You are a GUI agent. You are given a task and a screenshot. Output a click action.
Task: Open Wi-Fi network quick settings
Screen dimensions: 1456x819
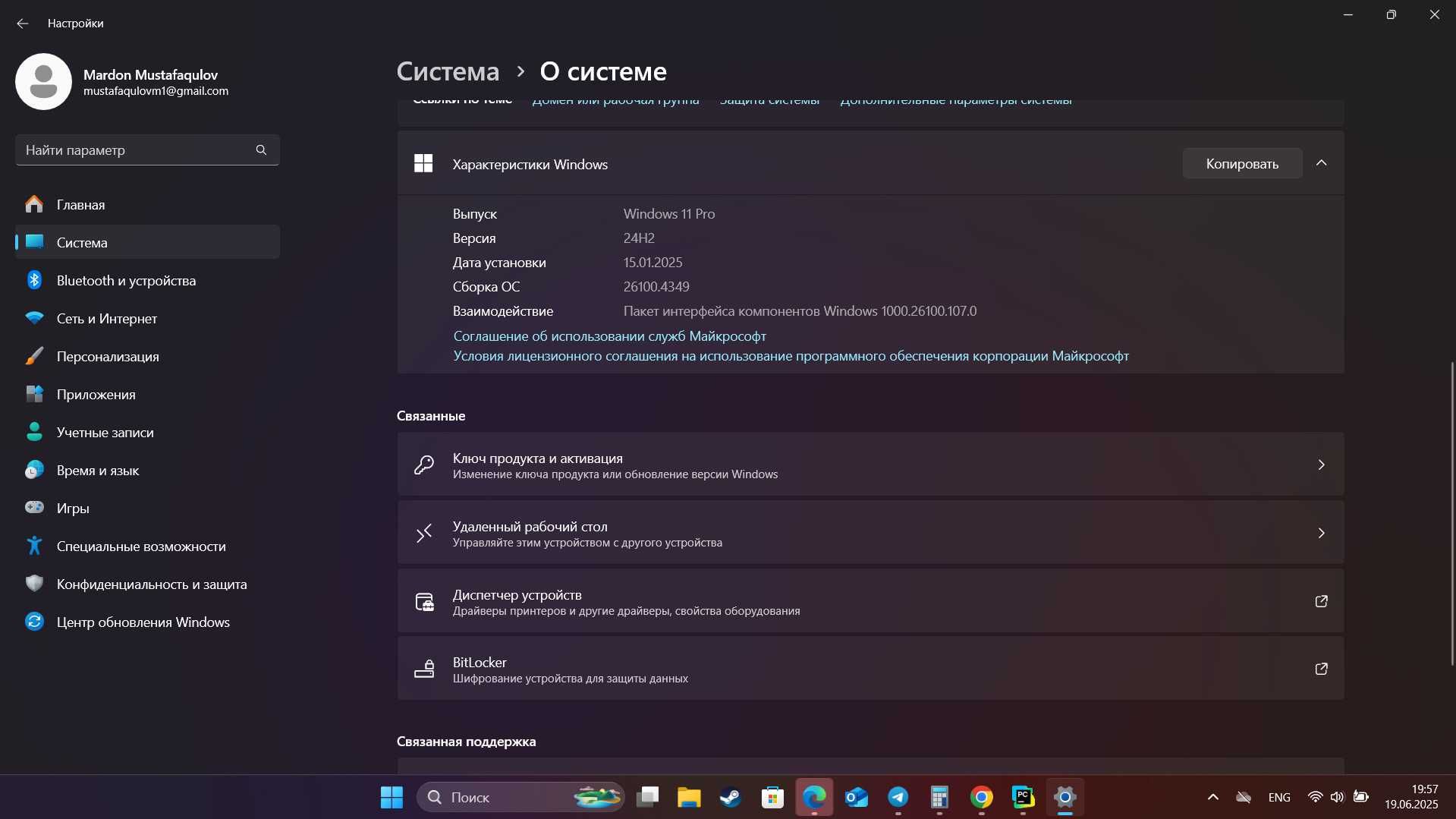click(1316, 797)
